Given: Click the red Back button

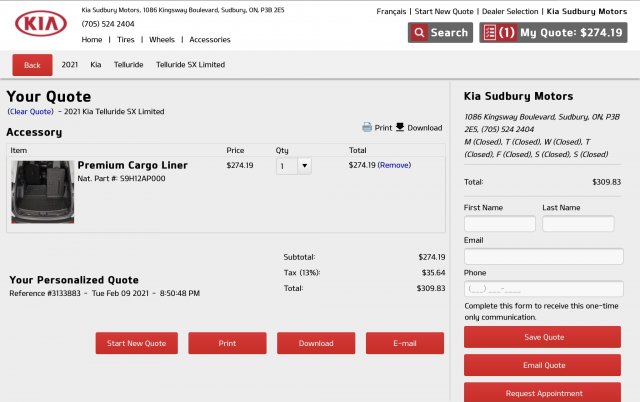Looking at the screenshot, I should pos(32,65).
